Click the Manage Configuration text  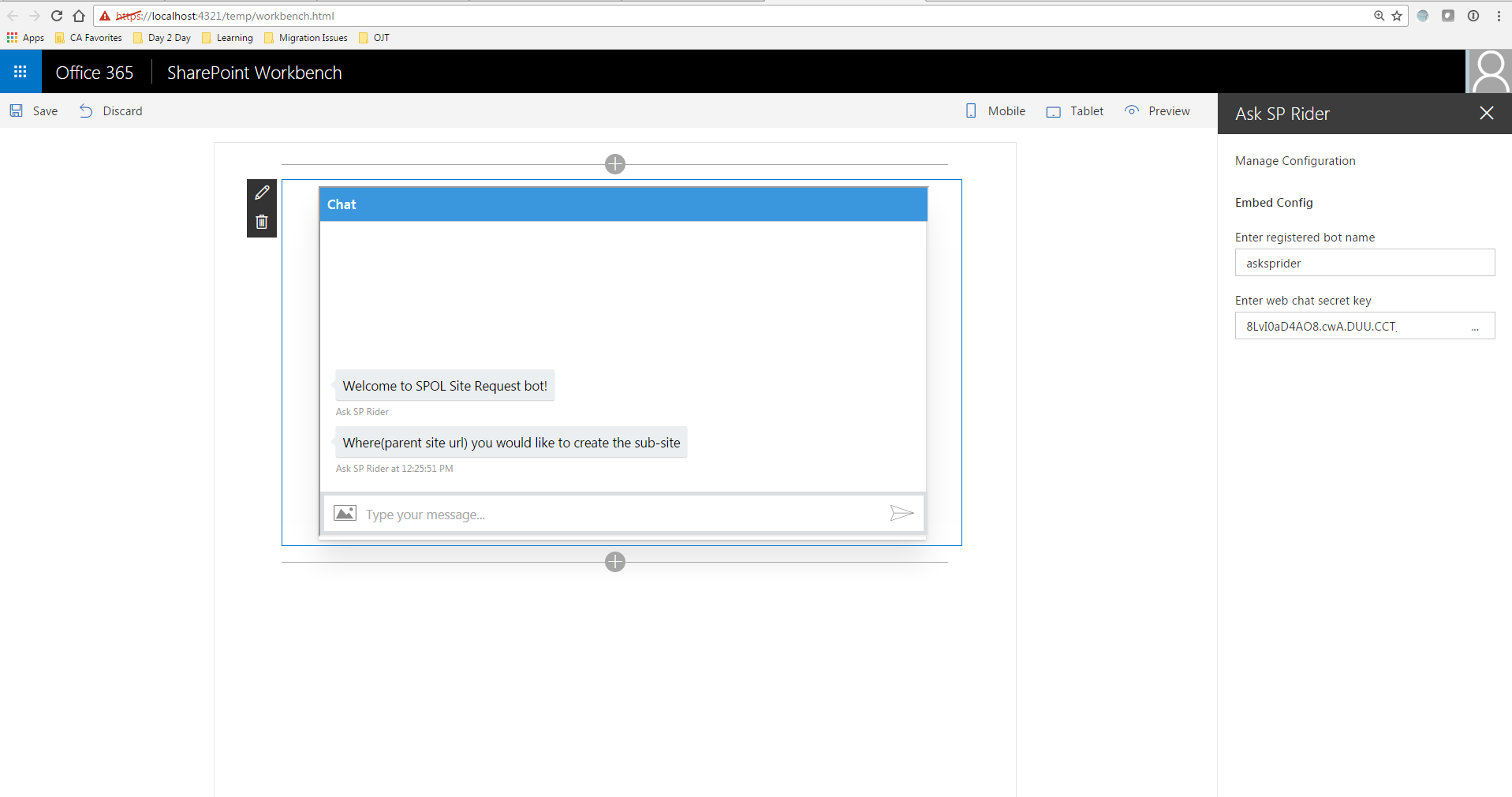point(1295,161)
